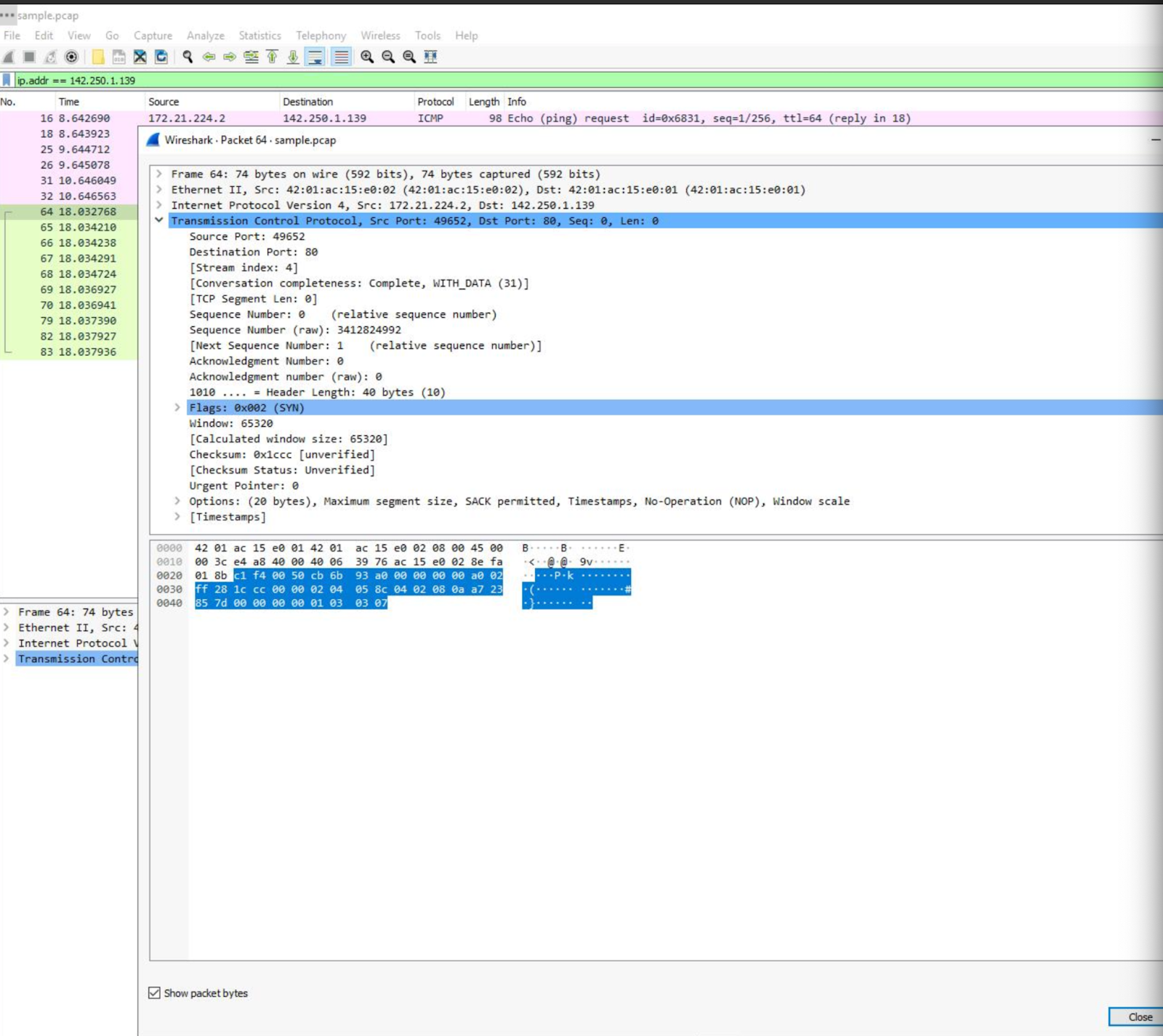Viewport: 1163px width, 1036px height.
Task: Click the Open capture file folder icon
Action: coord(98,57)
